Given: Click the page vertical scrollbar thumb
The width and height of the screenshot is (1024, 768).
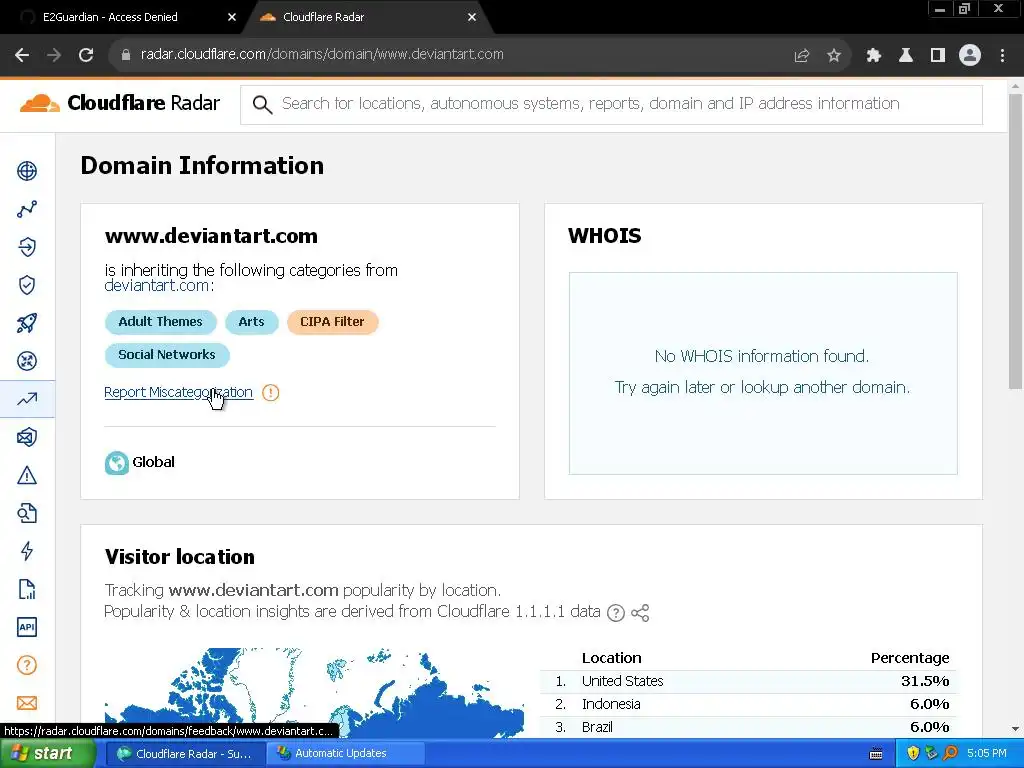Looking at the screenshot, I should pyautogui.click(x=1016, y=242).
